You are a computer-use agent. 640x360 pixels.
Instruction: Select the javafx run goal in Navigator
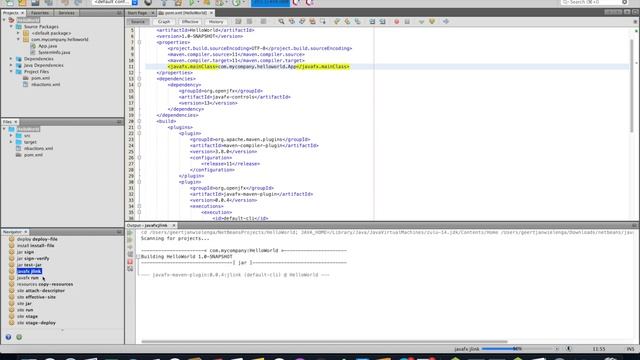pos(28,278)
